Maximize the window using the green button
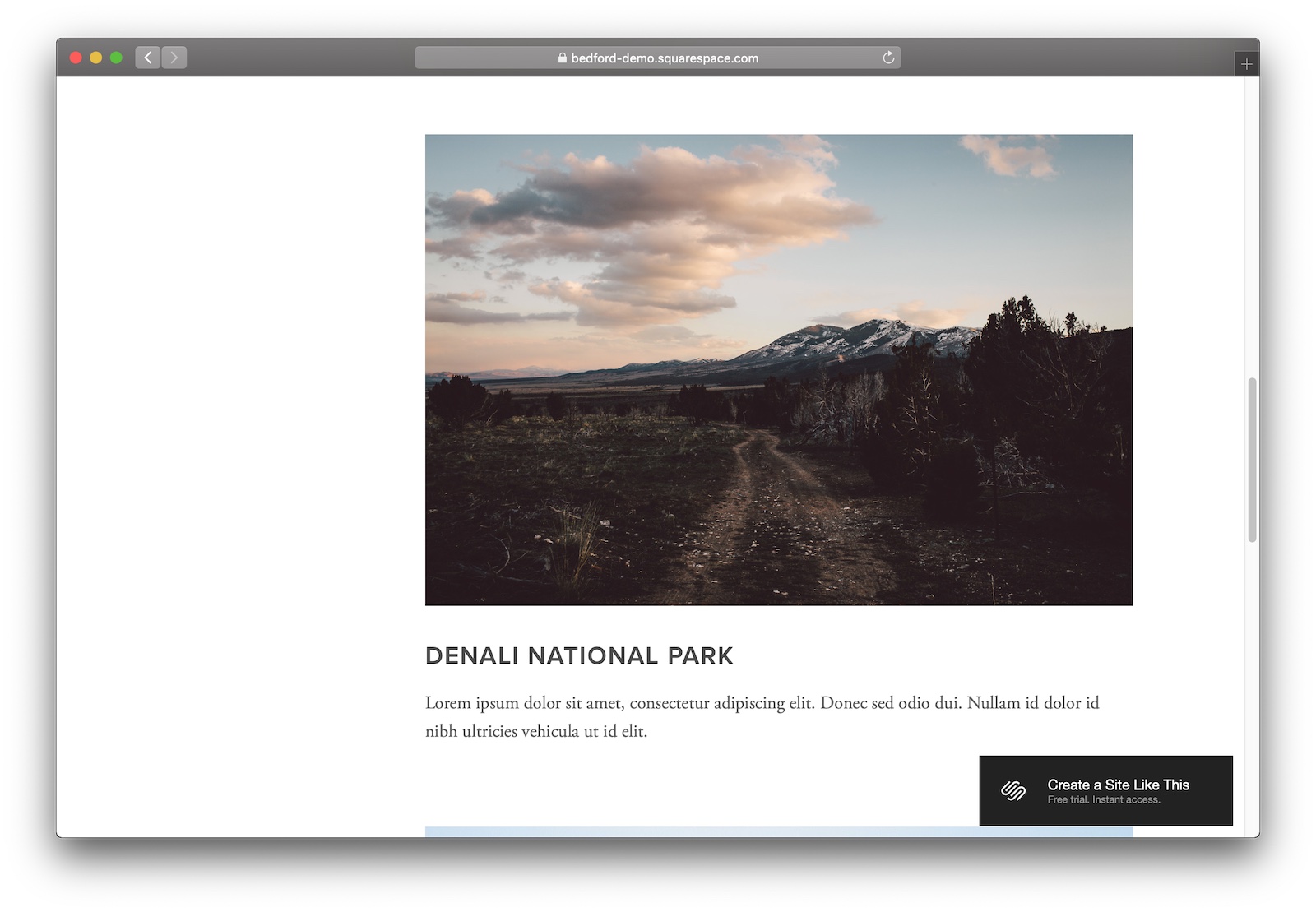1316x912 pixels. tap(116, 58)
